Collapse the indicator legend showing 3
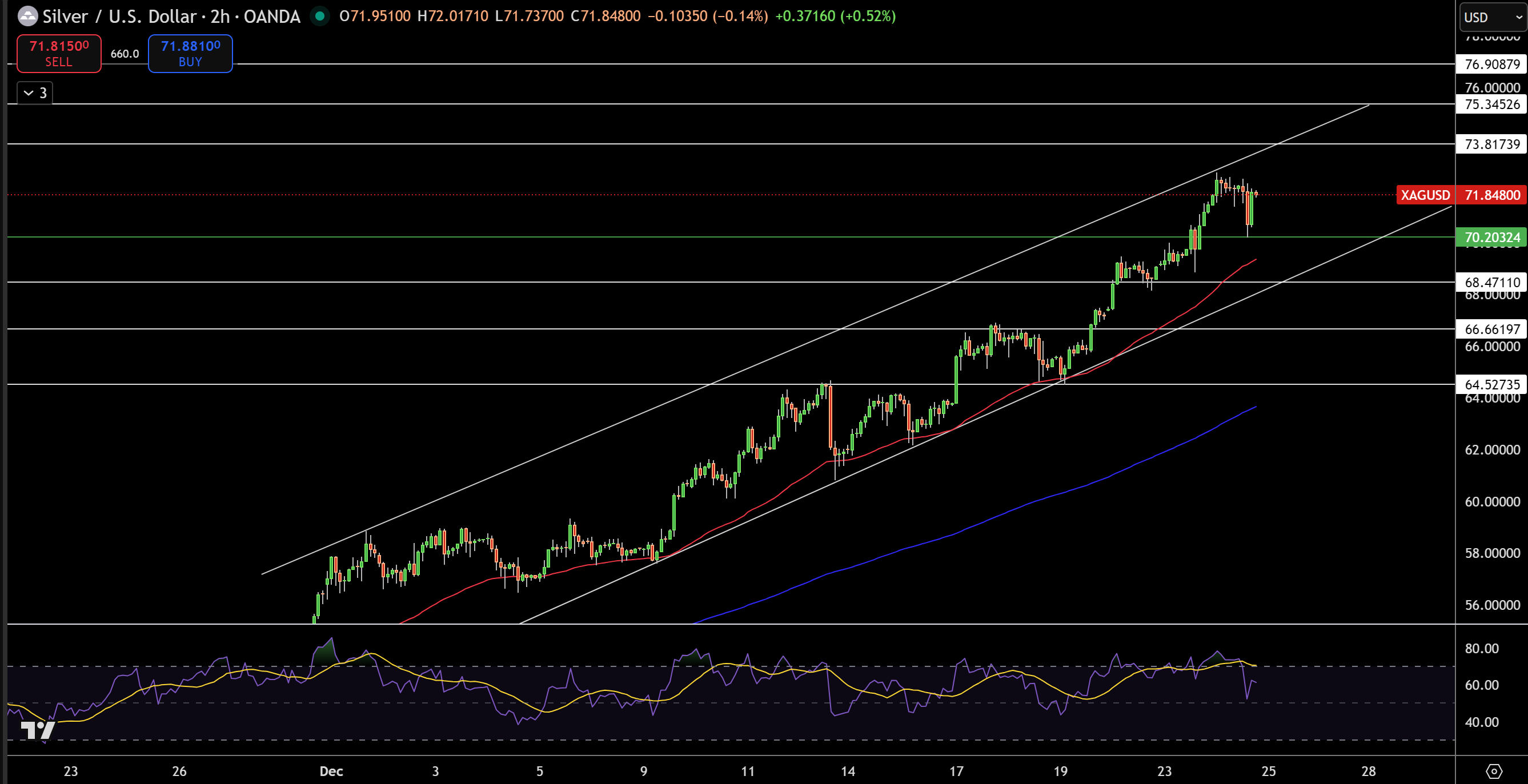Screen dimensions: 1528x784 point(35,93)
